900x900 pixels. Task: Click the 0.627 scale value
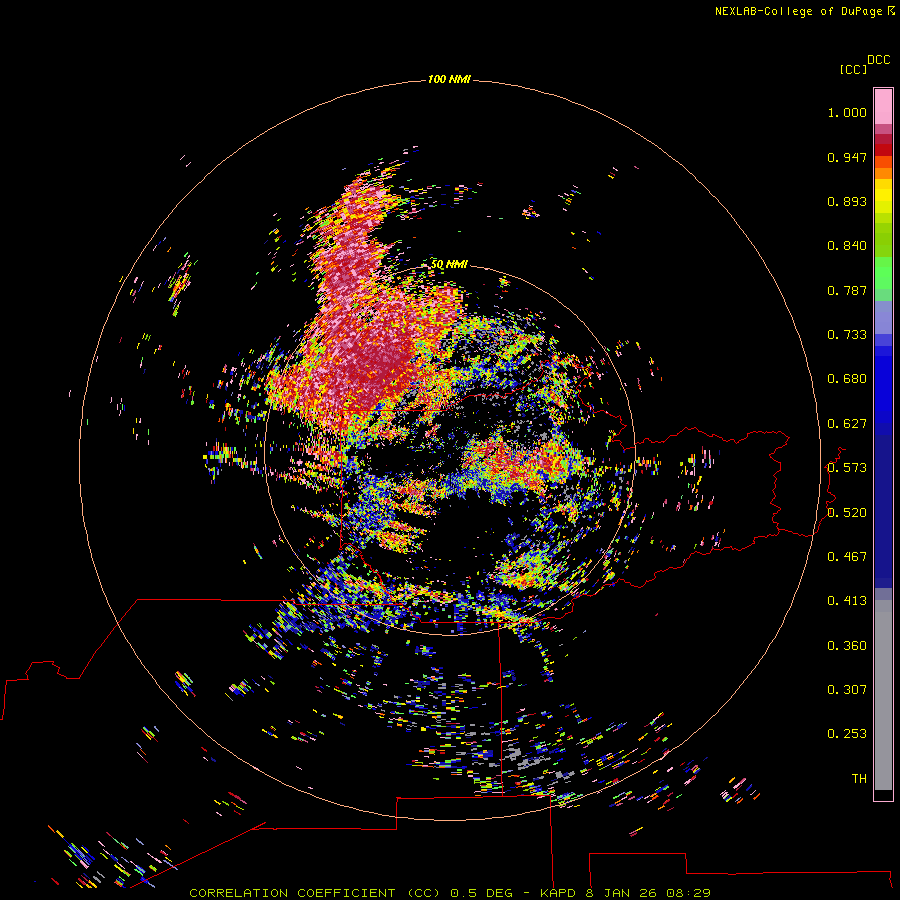[847, 424]
